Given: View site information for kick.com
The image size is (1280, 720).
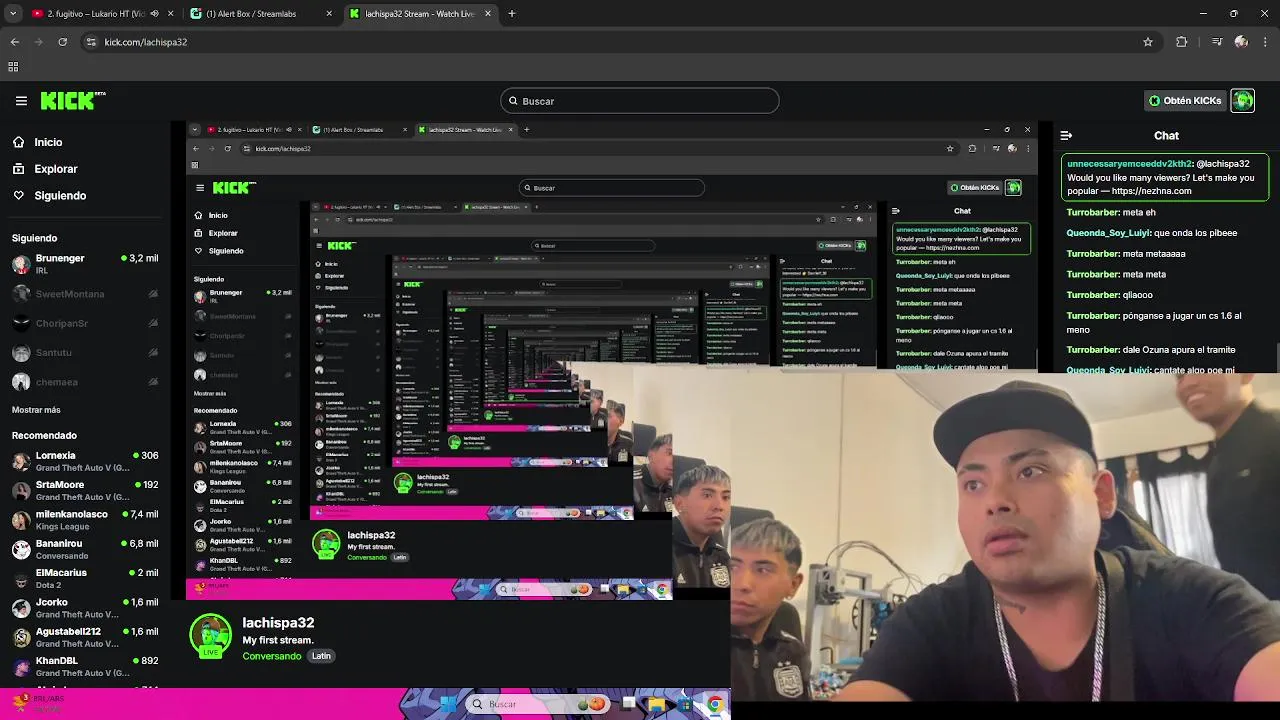Looking at the screenshot, I should point(91,42).
